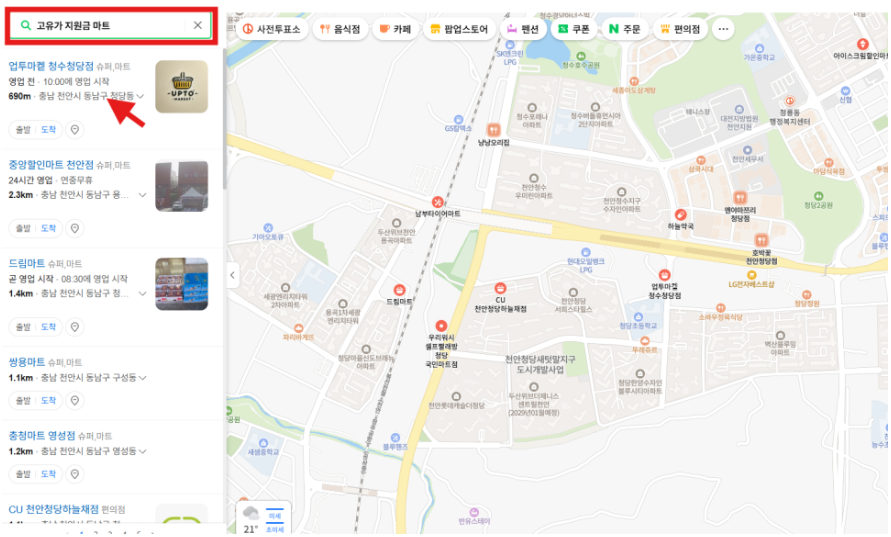Set 드림마트 as 도착 destination

coord(48,327)
